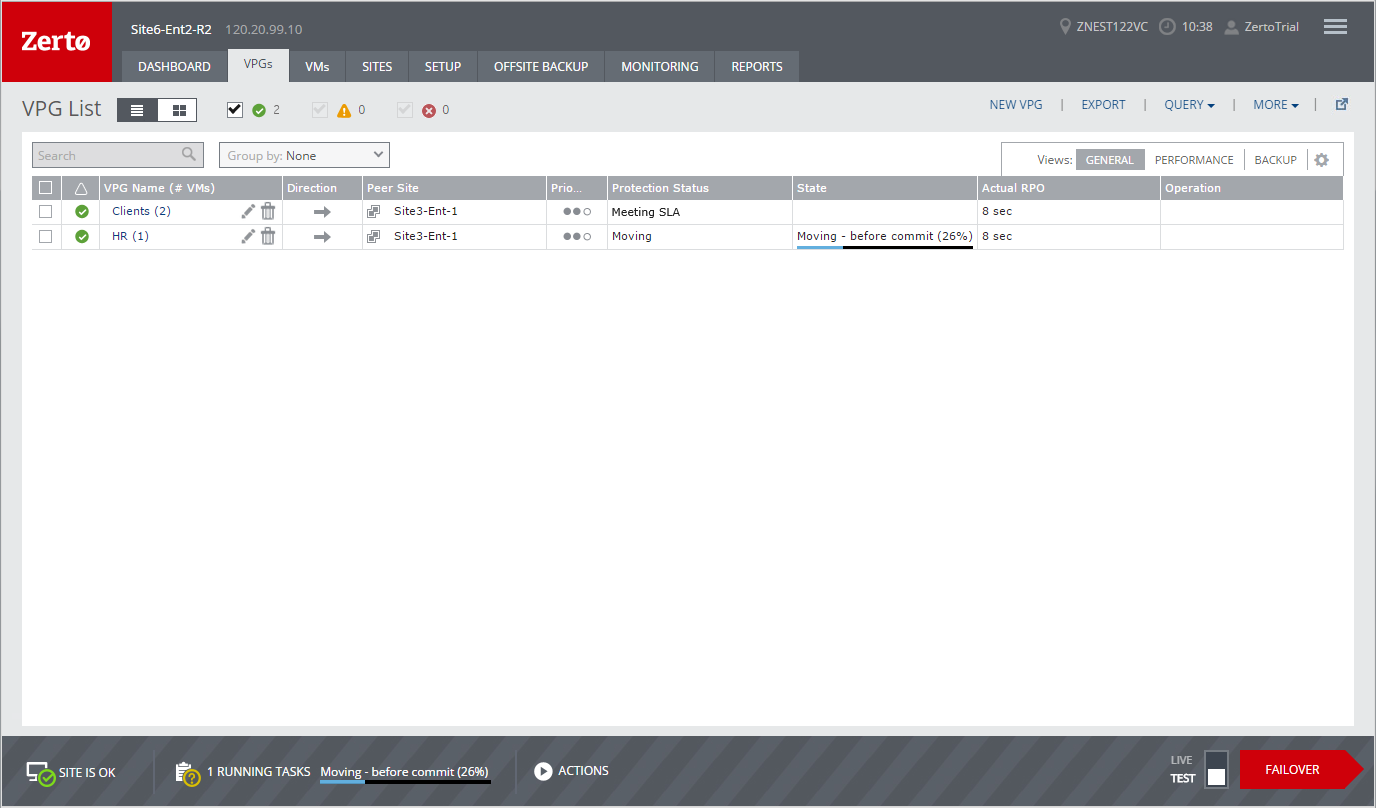This screenshot has height=808, width=1376.
Task: Check the HR row checkbox
Action: [45, 236]
